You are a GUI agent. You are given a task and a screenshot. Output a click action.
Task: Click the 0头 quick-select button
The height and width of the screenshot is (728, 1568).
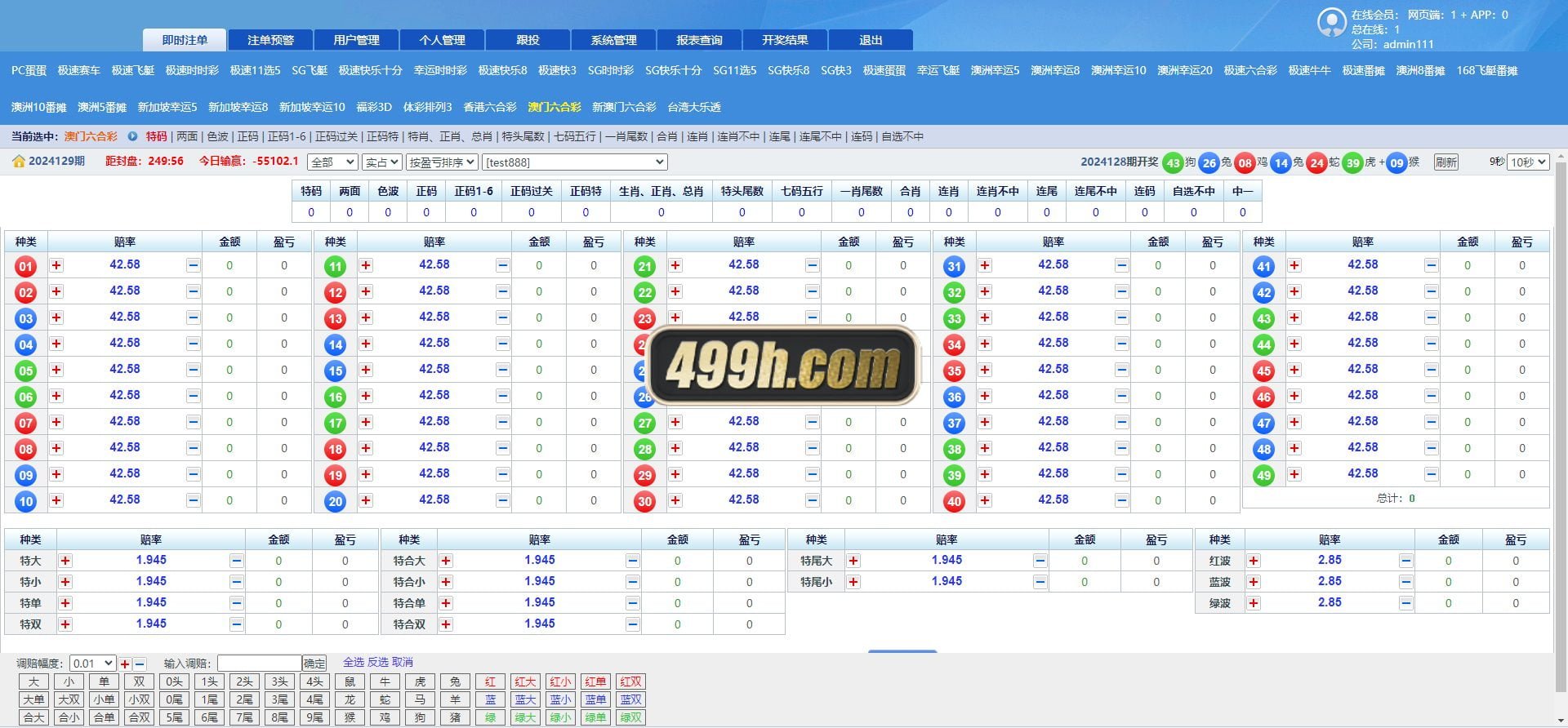tap(174, 682)
